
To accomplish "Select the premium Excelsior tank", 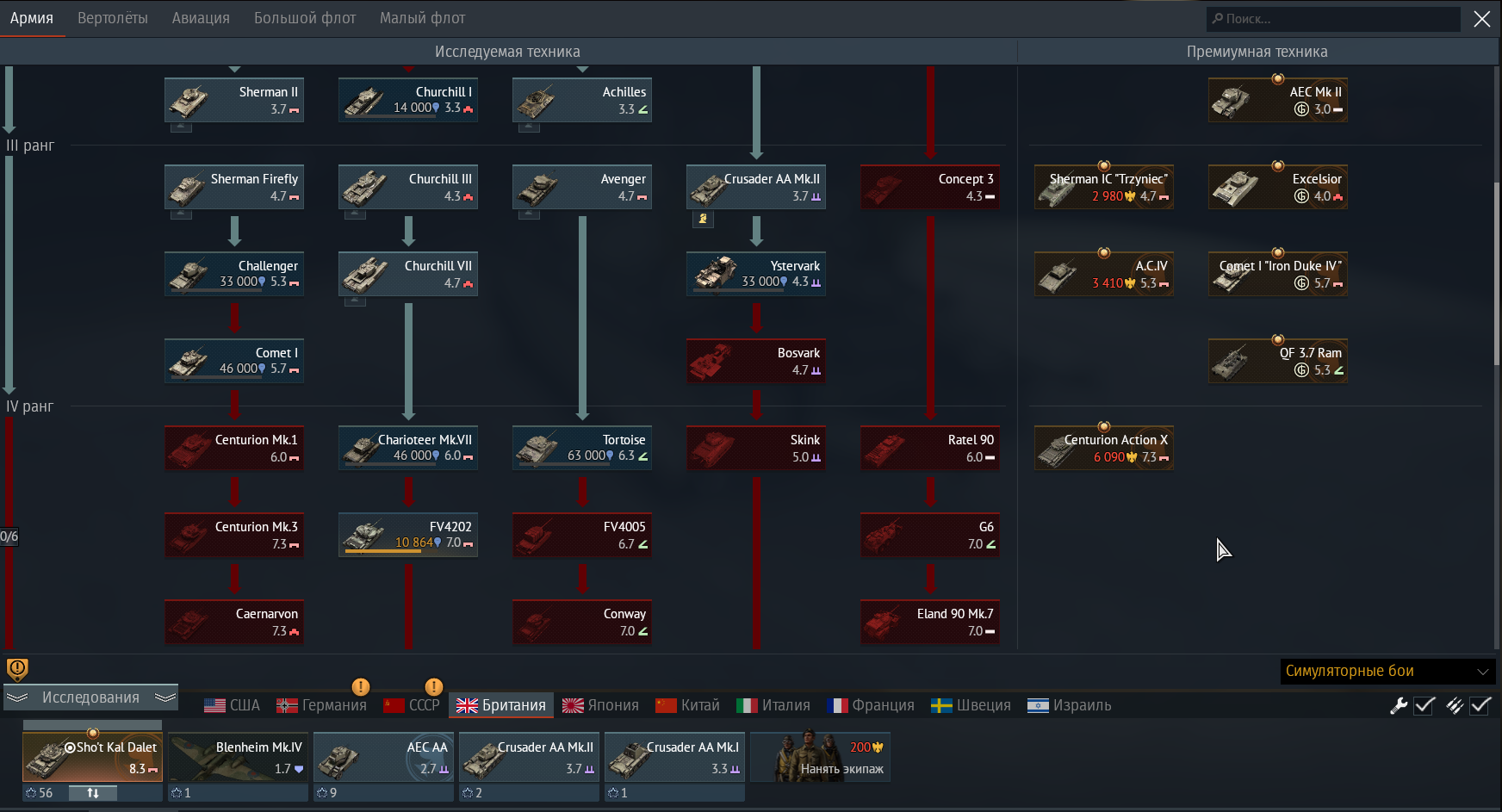I will pos(1278,187).
